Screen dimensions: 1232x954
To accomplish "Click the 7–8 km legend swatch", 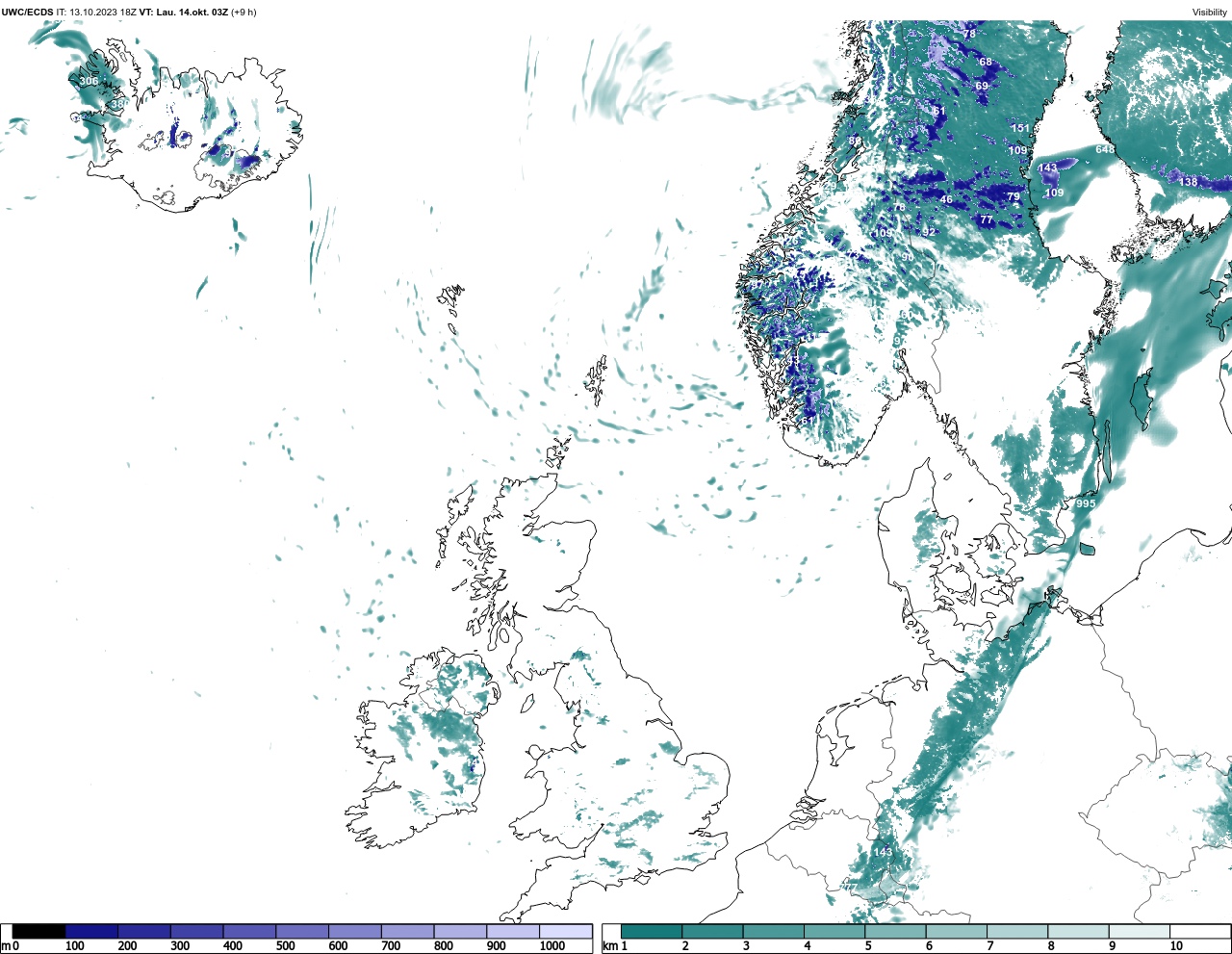I will coord(1017,931).
